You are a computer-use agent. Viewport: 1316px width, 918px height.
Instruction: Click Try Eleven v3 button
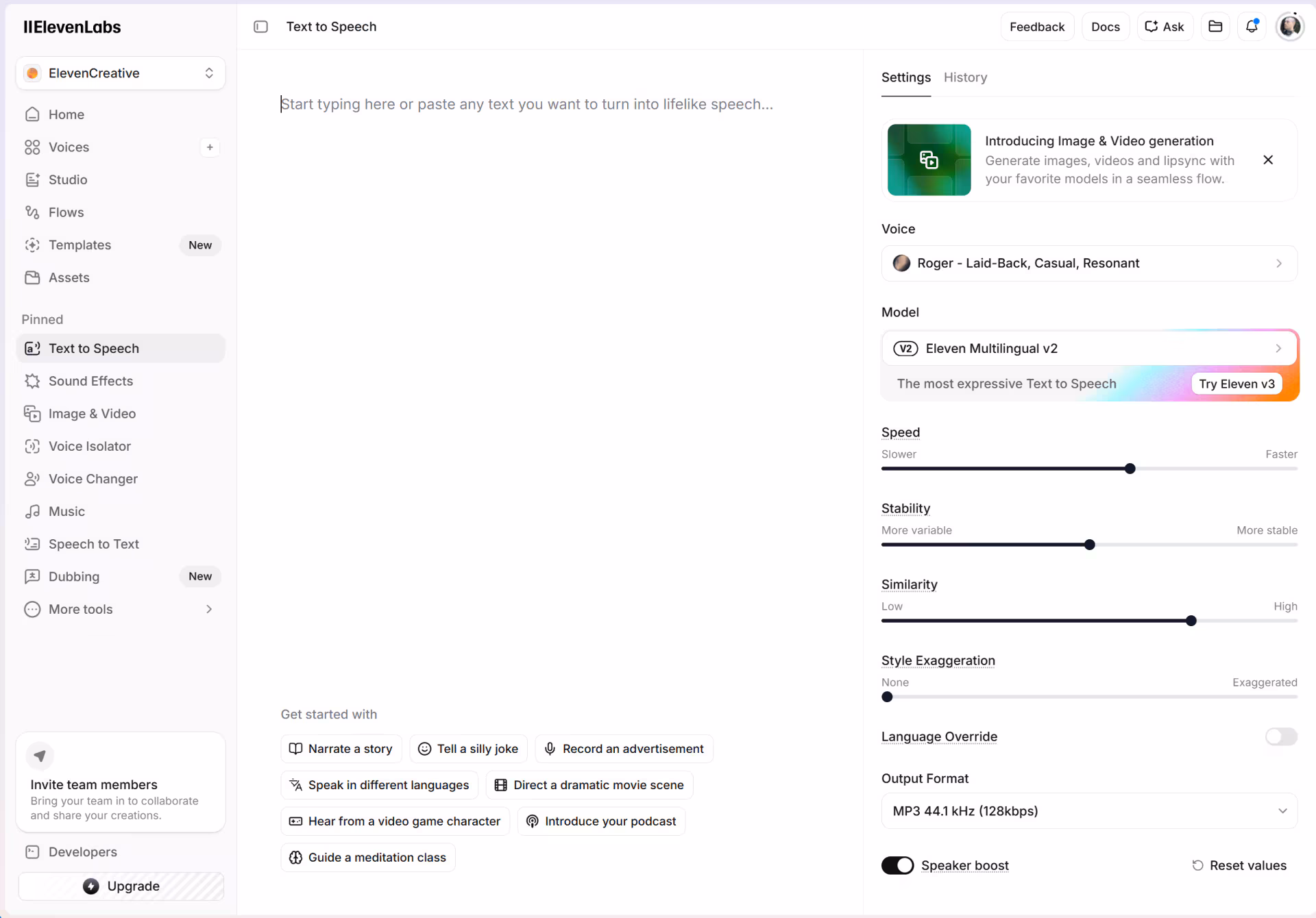[1236, 384]
